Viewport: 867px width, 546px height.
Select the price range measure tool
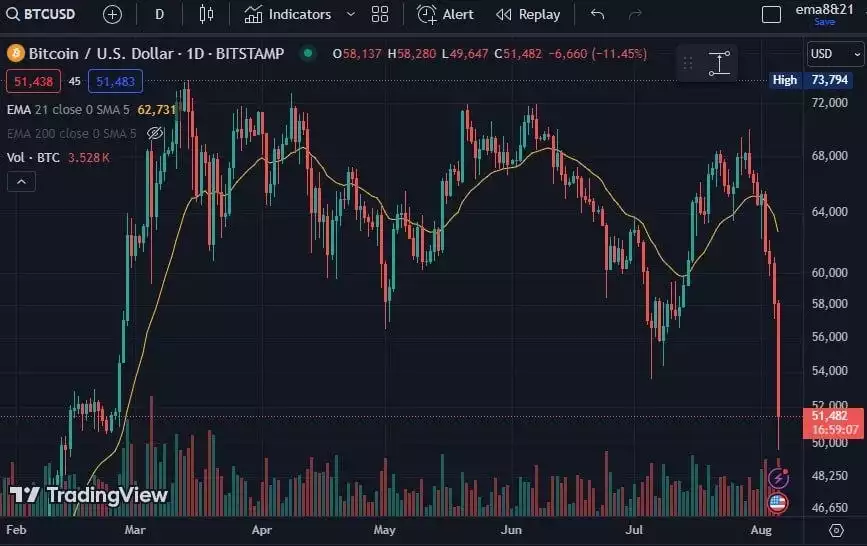pyautogui.click(x=719, y=63)
